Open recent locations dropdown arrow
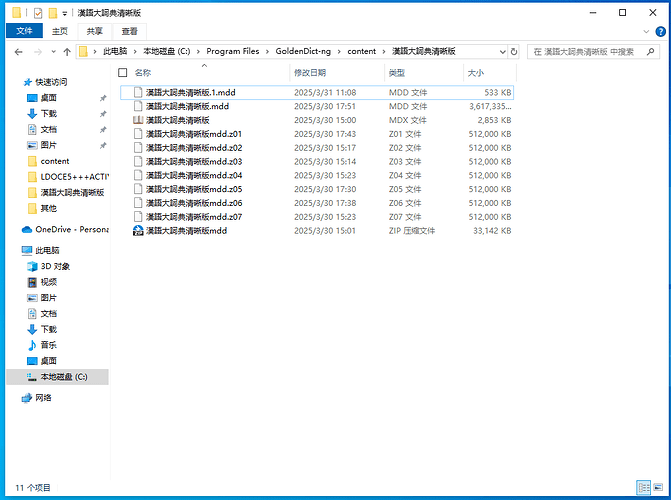671x500 pixels. [53, 52]
